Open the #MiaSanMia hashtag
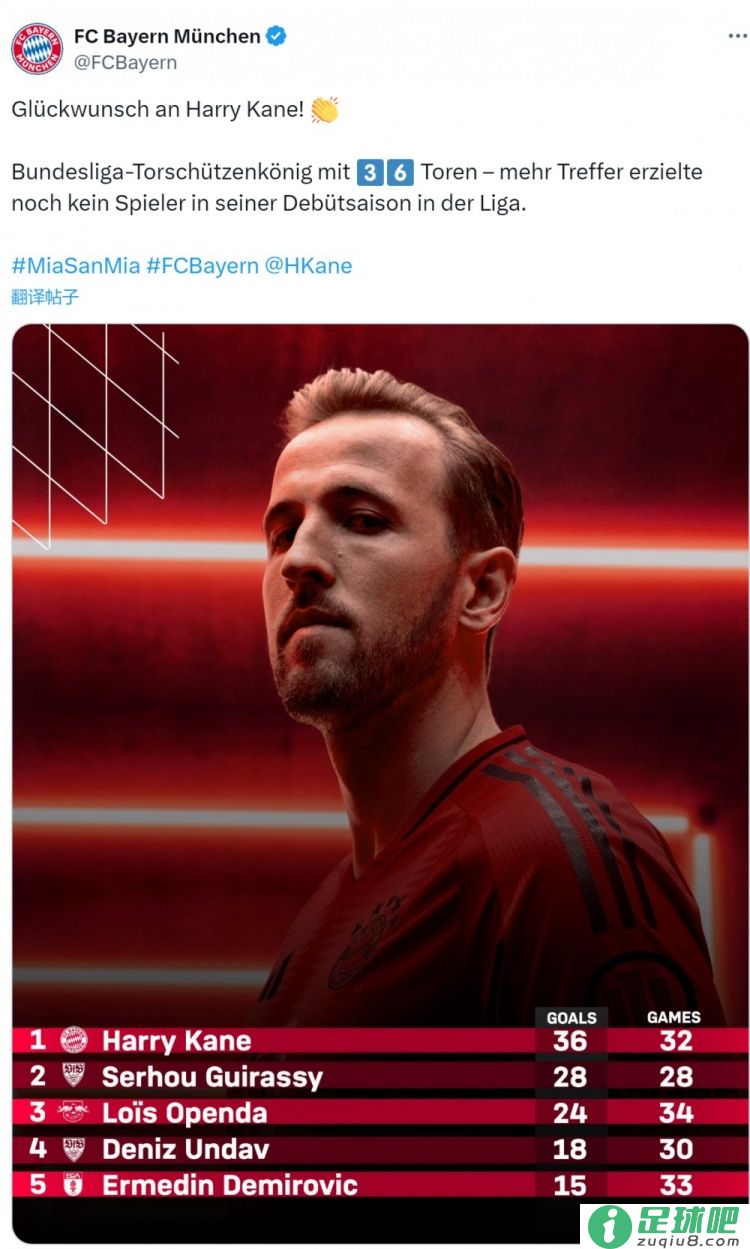Image resolution: width=750 pixels, height=1249 pixels. (76, 266)
